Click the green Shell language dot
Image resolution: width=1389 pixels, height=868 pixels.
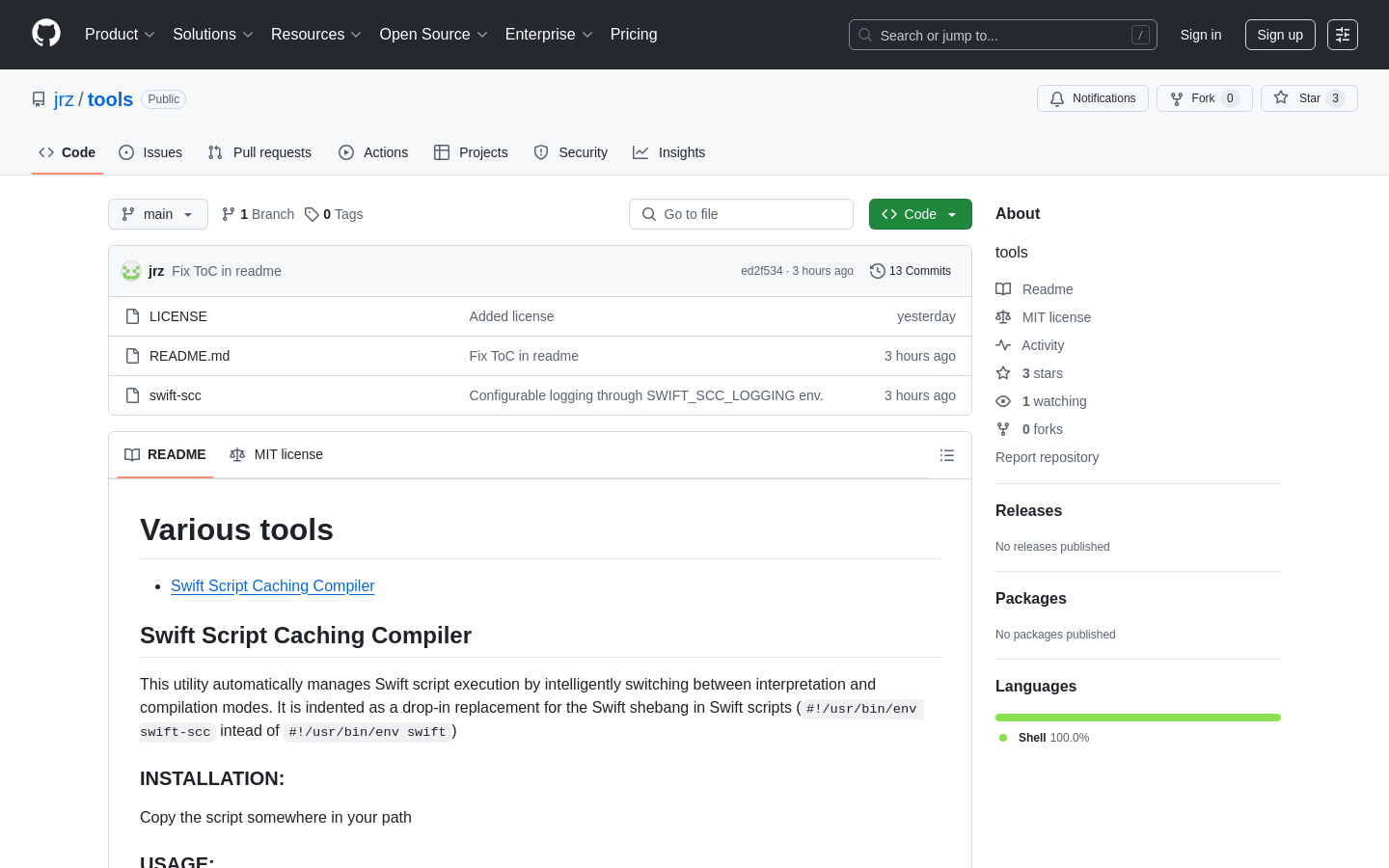click(1003, 738)
